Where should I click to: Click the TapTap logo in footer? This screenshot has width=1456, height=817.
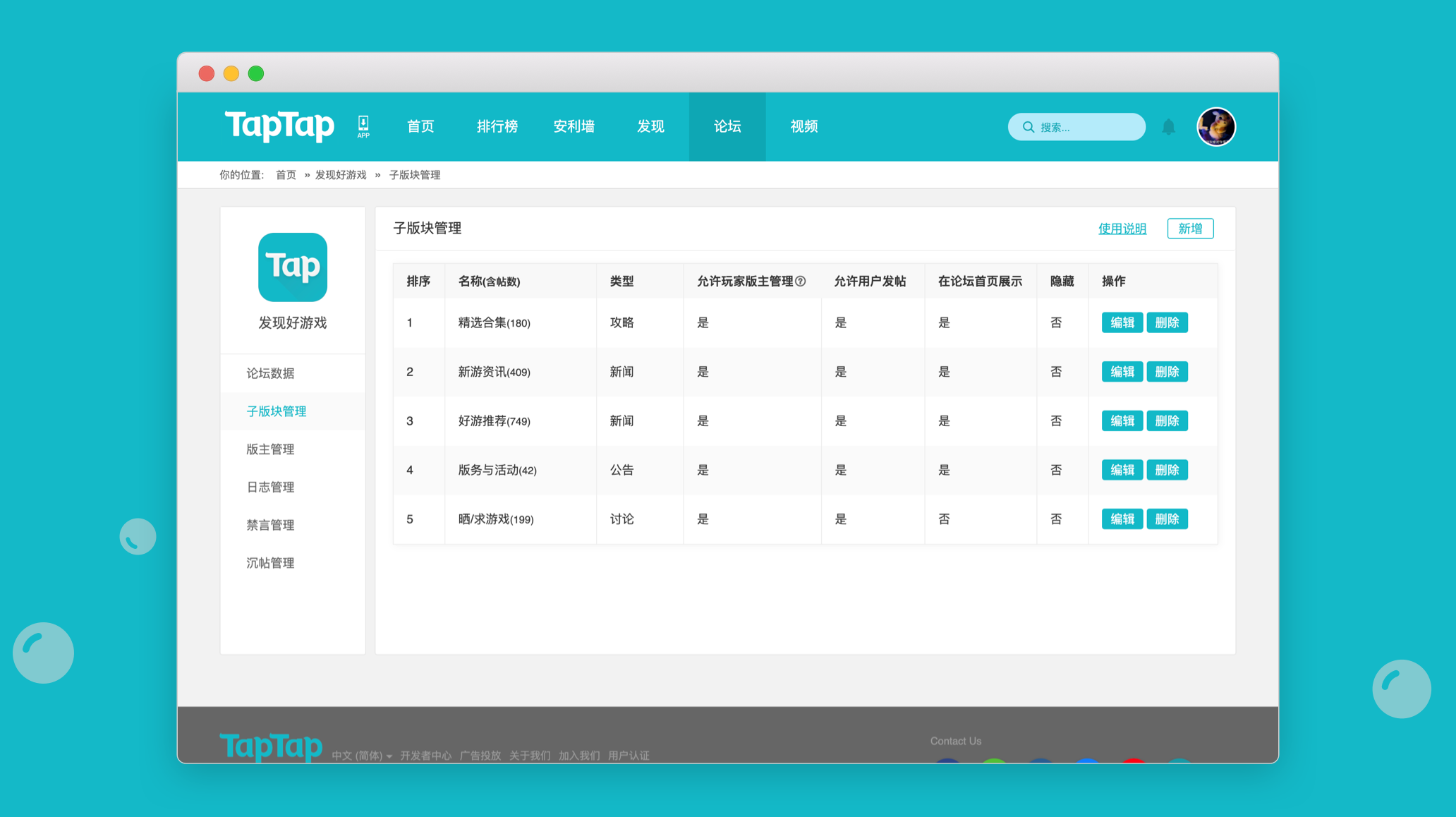pyautogui.click(x=271, y=746)
